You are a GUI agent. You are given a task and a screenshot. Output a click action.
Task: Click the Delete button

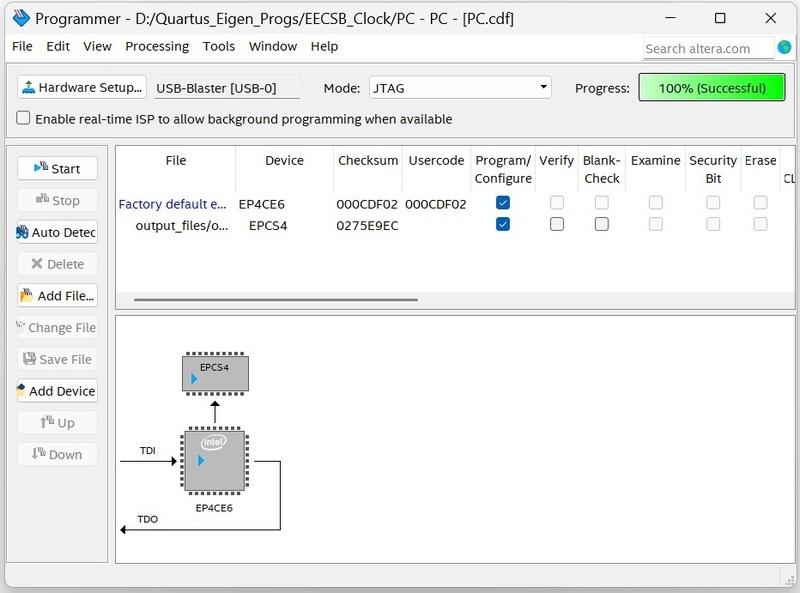tap(57, 264)
